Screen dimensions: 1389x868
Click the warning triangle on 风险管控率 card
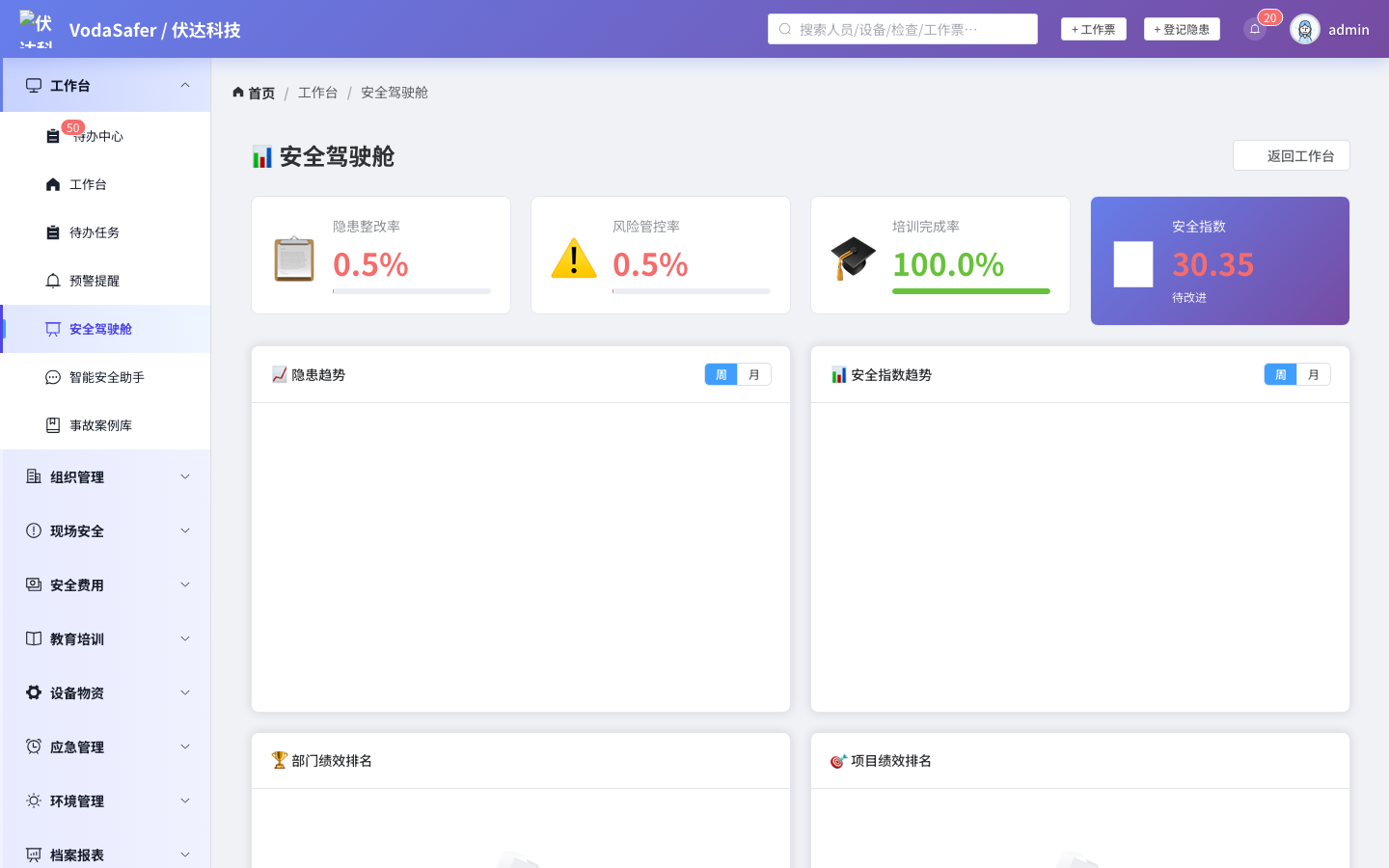point(574,258)
